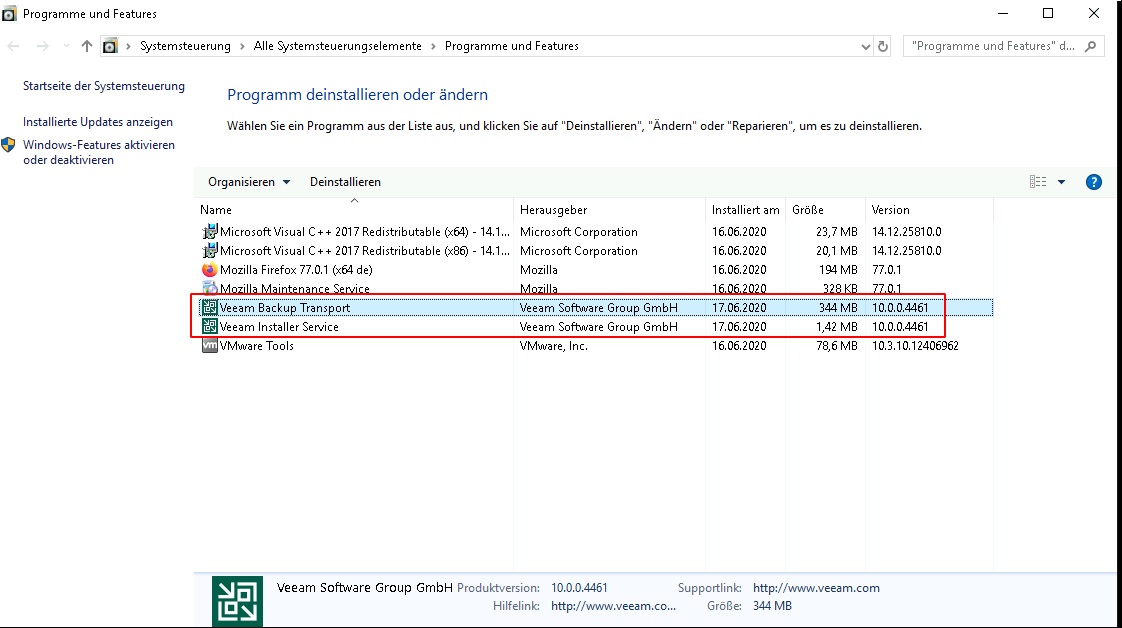
Task: Click the 78,6 MB size cell
Action: (x=836, y=345)
